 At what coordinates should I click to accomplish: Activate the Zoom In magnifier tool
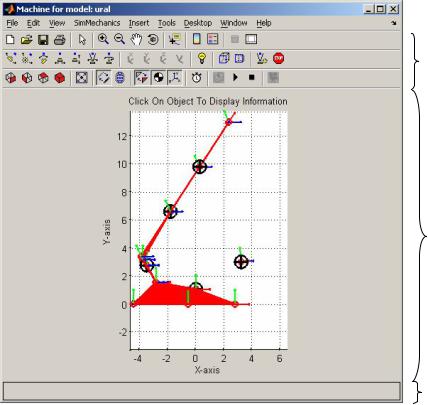pyautogui.click(x=103, y=39)
